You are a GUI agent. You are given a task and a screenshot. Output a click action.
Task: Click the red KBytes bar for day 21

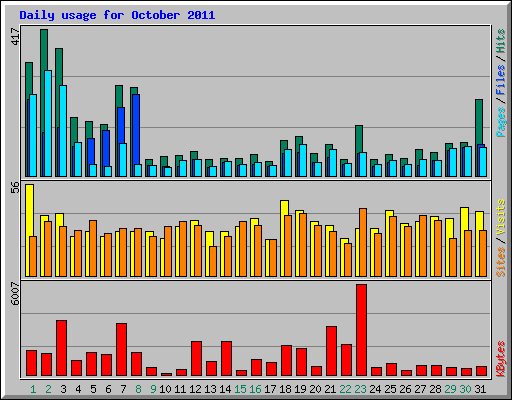[331, 351]
